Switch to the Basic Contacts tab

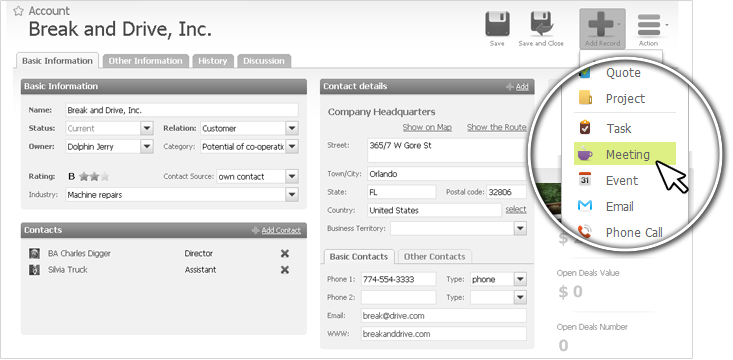click(359, 257)
